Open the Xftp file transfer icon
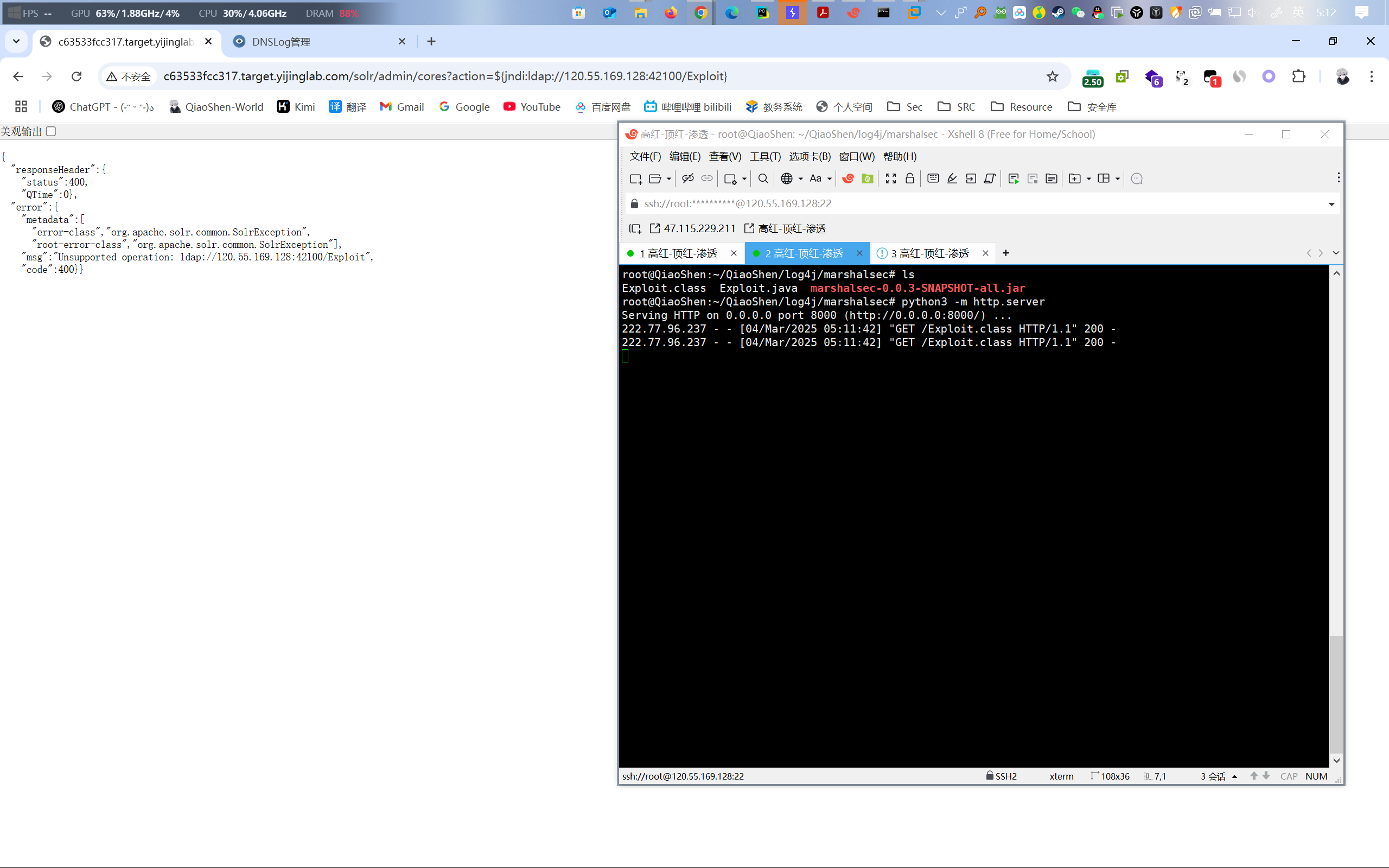The image size is (1389, 868). [x=867, y=178]
